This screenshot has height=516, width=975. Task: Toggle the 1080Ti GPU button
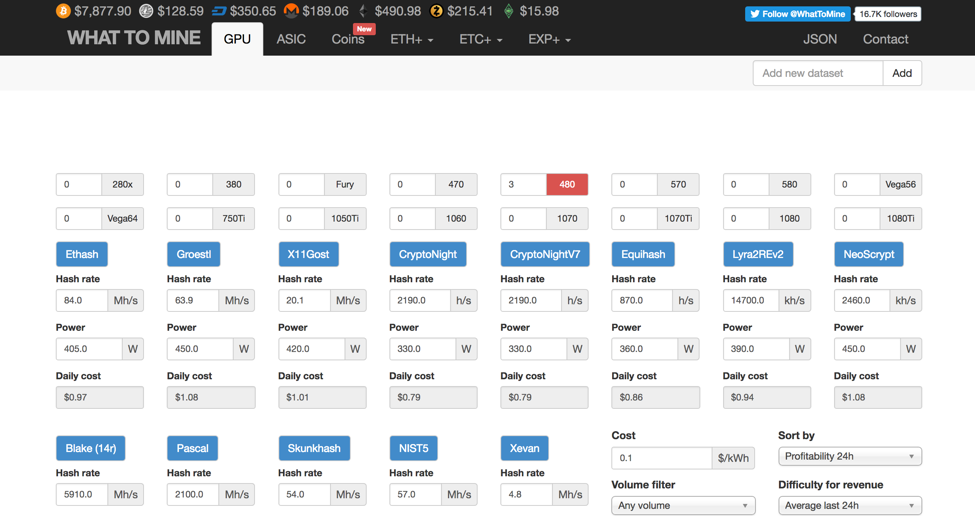click(900, 218)
